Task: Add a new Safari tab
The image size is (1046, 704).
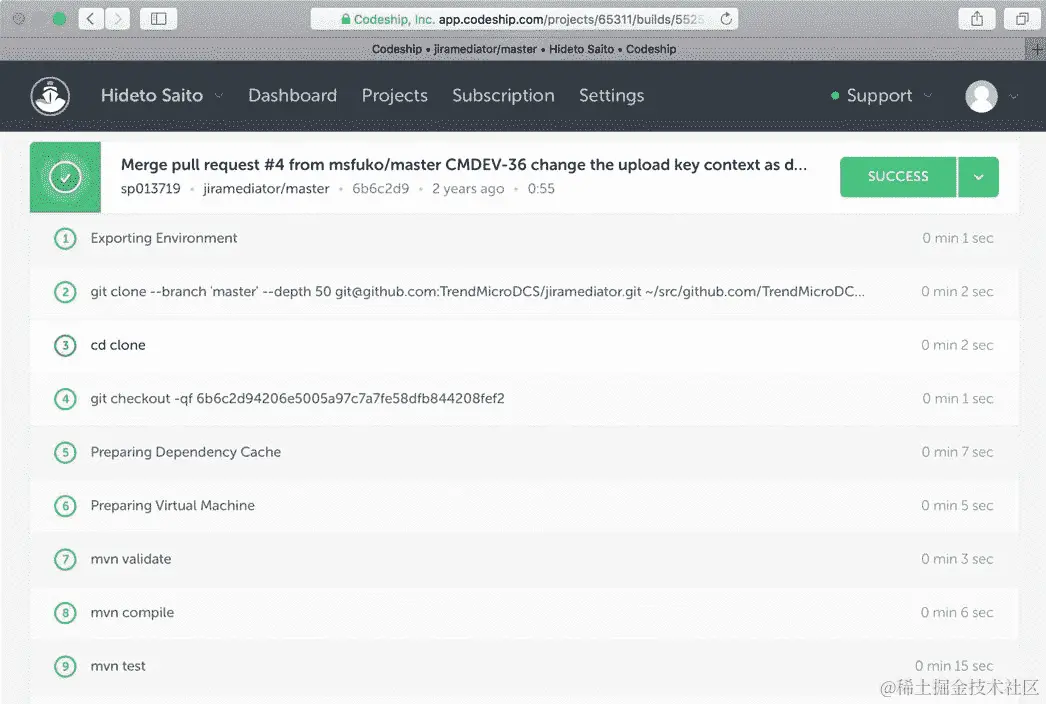Action: [1036, 49]
